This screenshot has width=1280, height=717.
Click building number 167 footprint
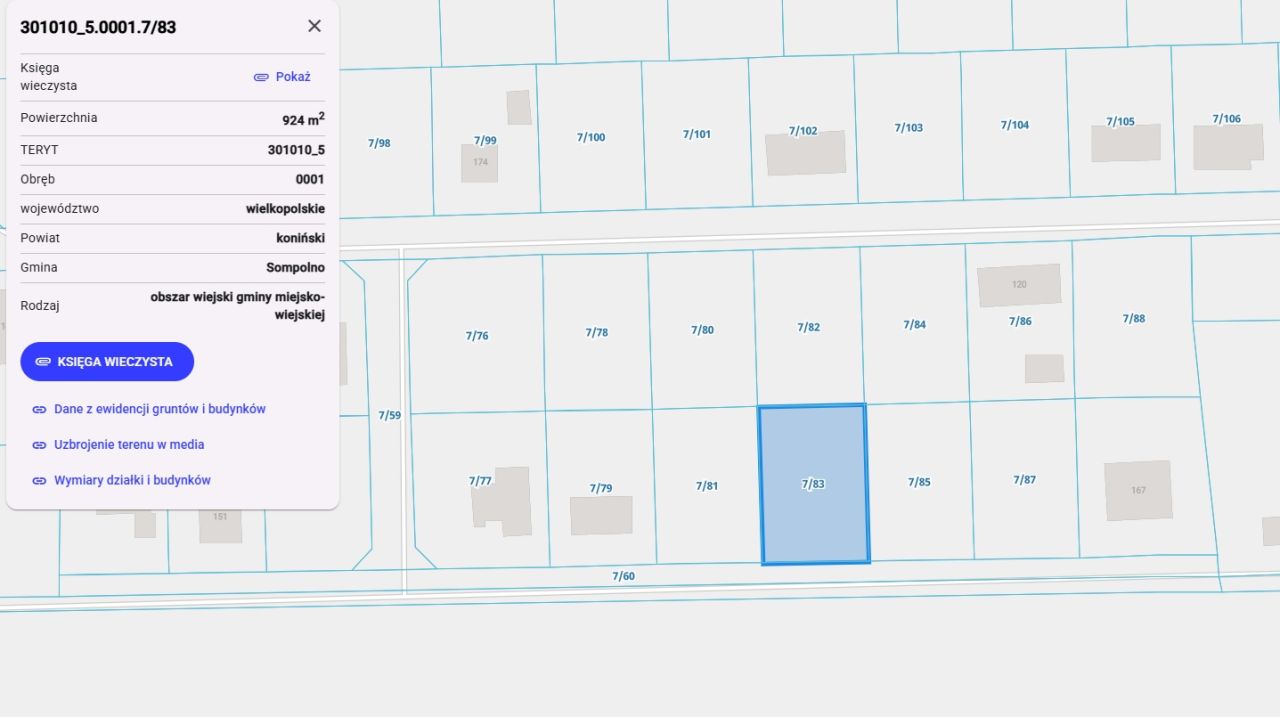coord(1138,490)
